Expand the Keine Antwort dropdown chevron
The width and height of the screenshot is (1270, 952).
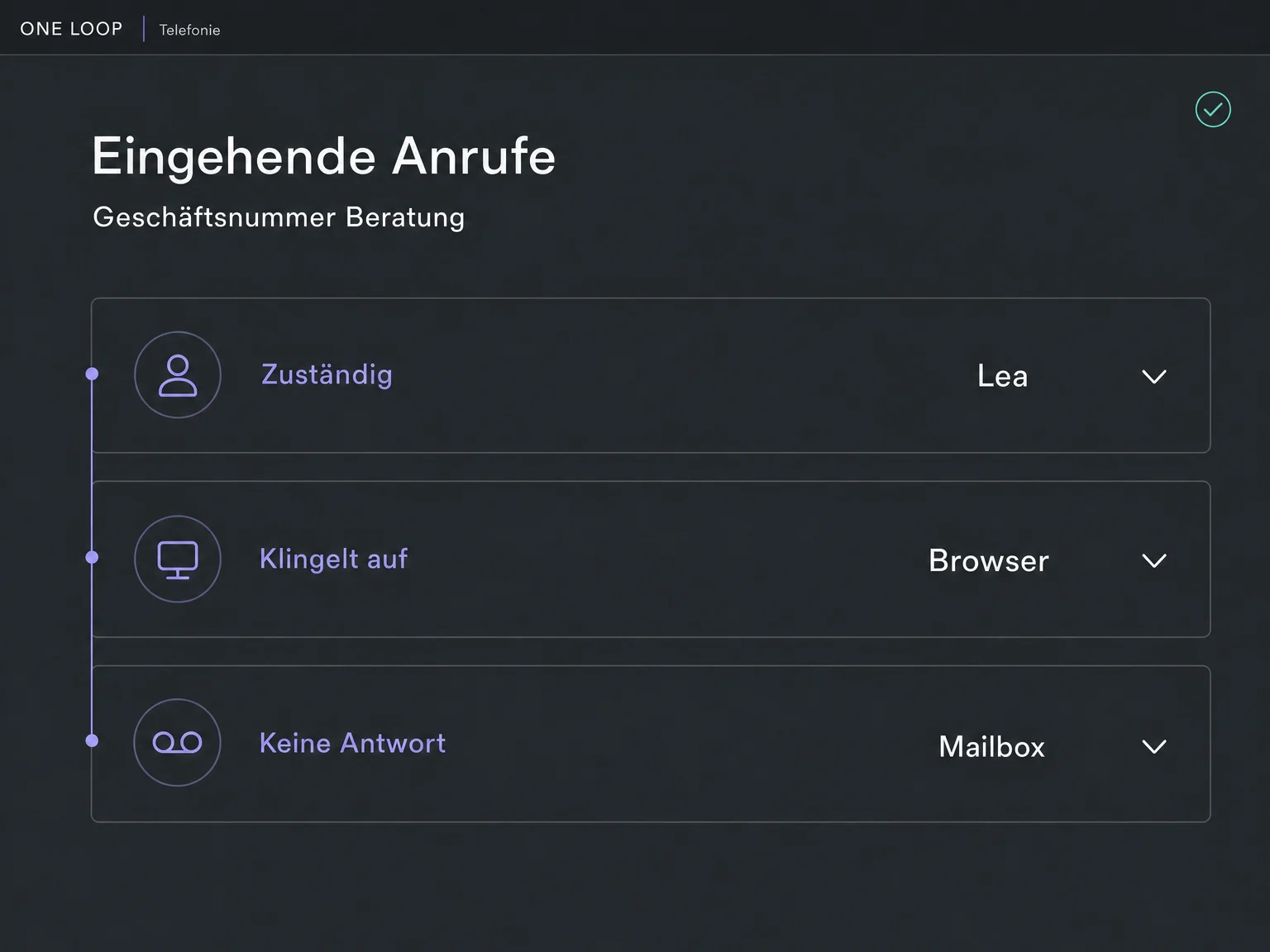(1154, 747)
